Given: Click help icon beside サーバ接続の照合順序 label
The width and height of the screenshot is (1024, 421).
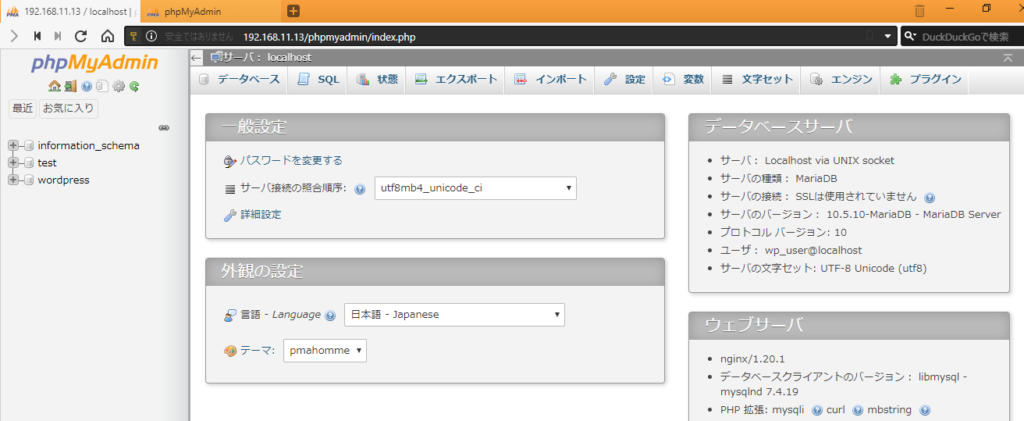Looking at the screenshot, I should [359, 188].
